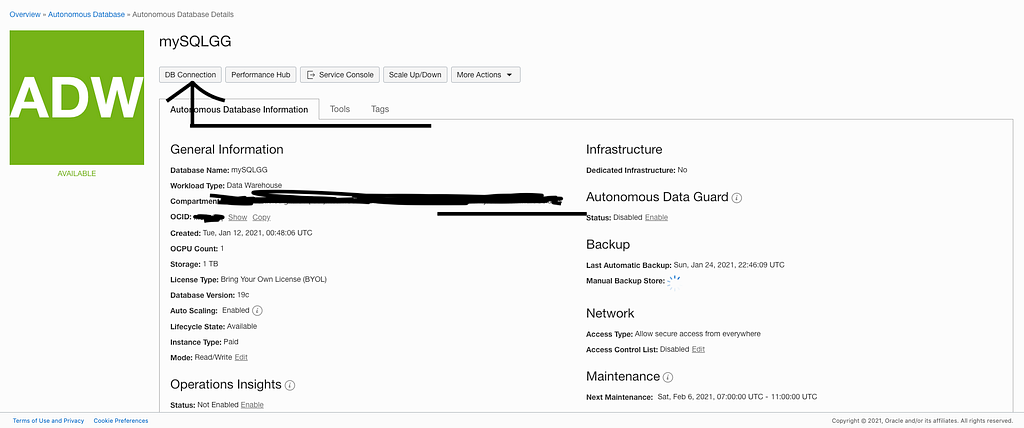Click the Service Console arrow icon
This screenshot has width=1024, height=428.
pyautogui.click(x=311, y=74)
